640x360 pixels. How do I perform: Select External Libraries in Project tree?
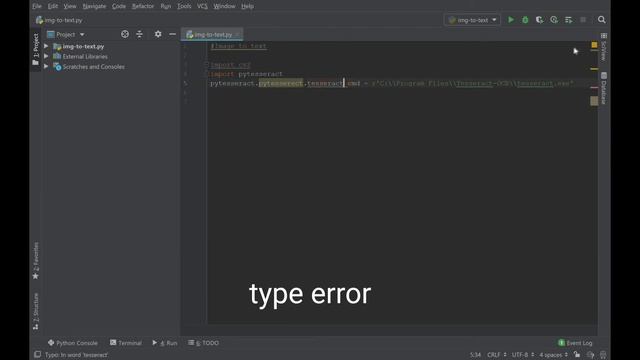coord(85,56)
